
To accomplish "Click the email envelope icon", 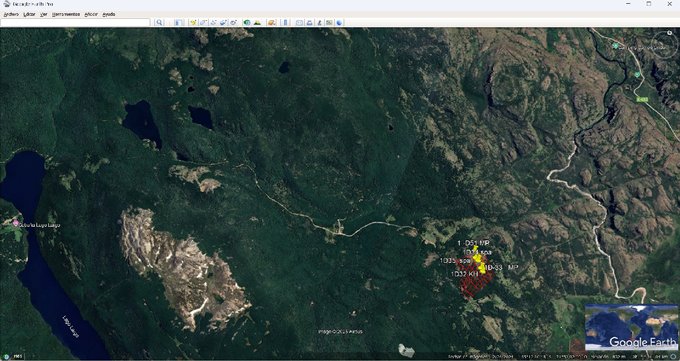I will click(x=300, y=22).
